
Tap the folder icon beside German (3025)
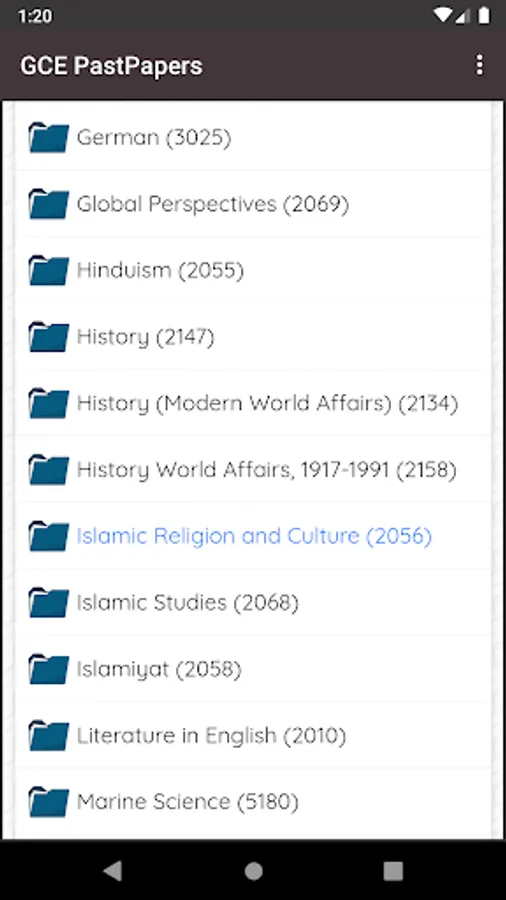coord(49,138)
